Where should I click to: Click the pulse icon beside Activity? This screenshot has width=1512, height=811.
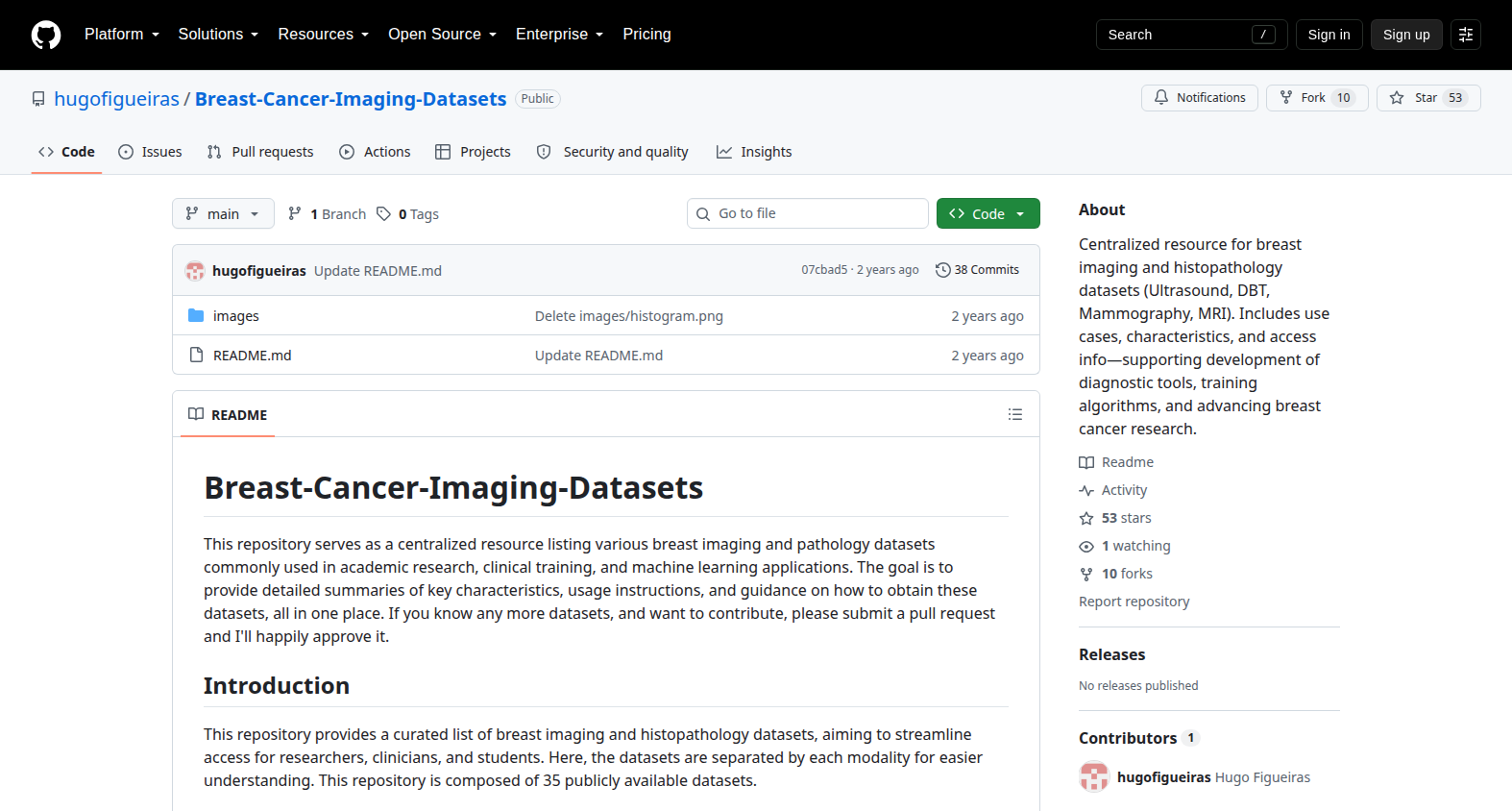point(1086,490)
